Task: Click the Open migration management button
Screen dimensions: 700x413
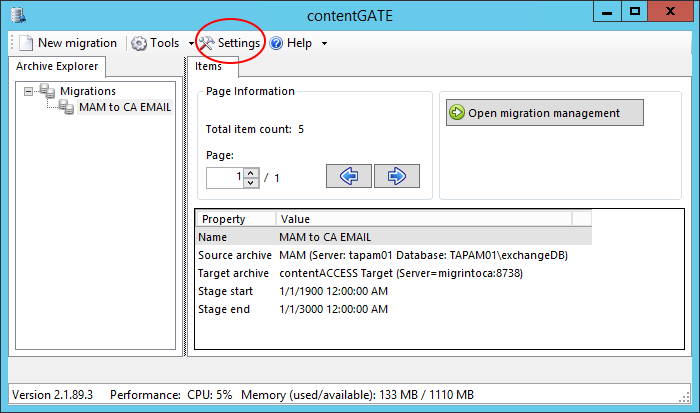Action: 545,113
